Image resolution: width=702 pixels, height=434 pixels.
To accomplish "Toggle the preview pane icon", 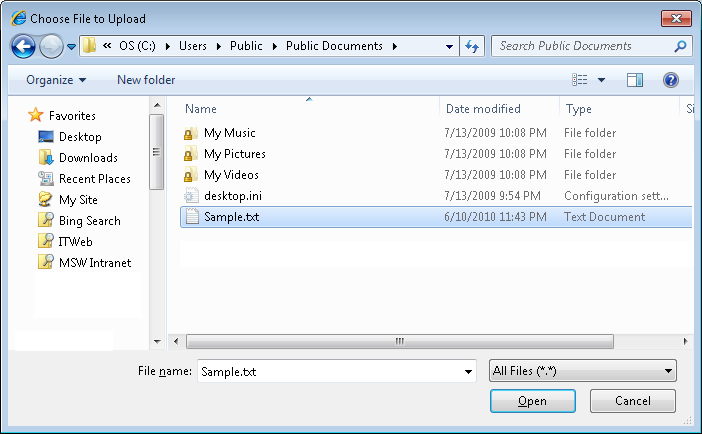I will [635, 80].
